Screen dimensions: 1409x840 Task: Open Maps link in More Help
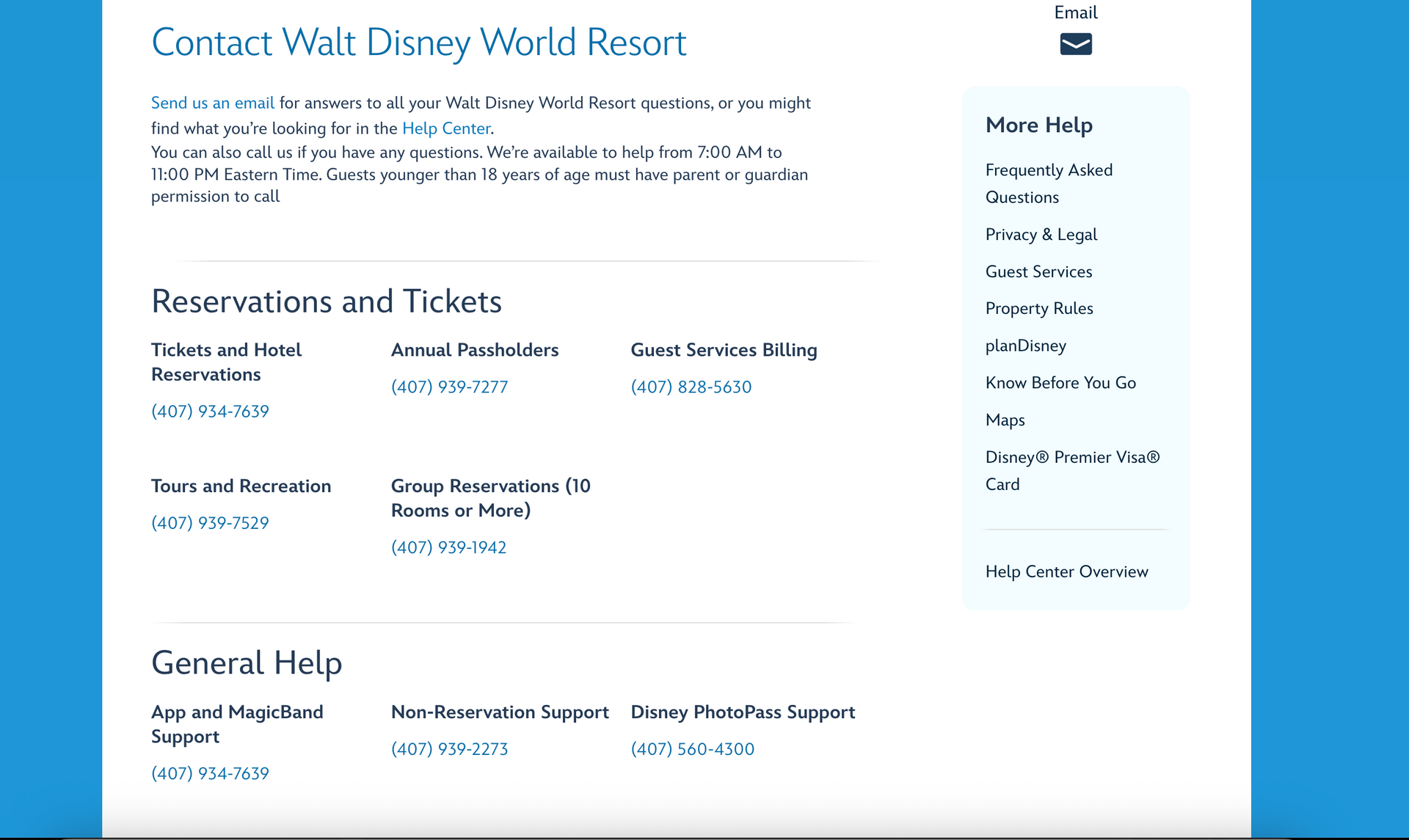[x=1005, y=420]
